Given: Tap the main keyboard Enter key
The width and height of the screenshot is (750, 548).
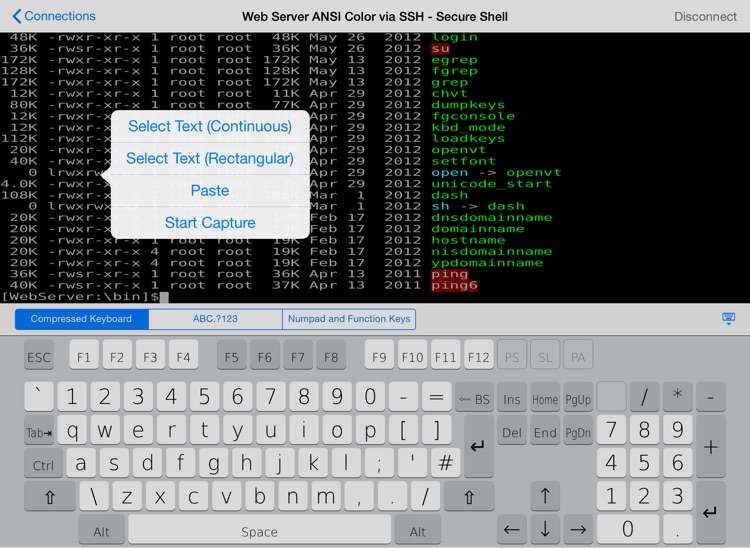Looking at the screenshot, I should click(478, 446).
